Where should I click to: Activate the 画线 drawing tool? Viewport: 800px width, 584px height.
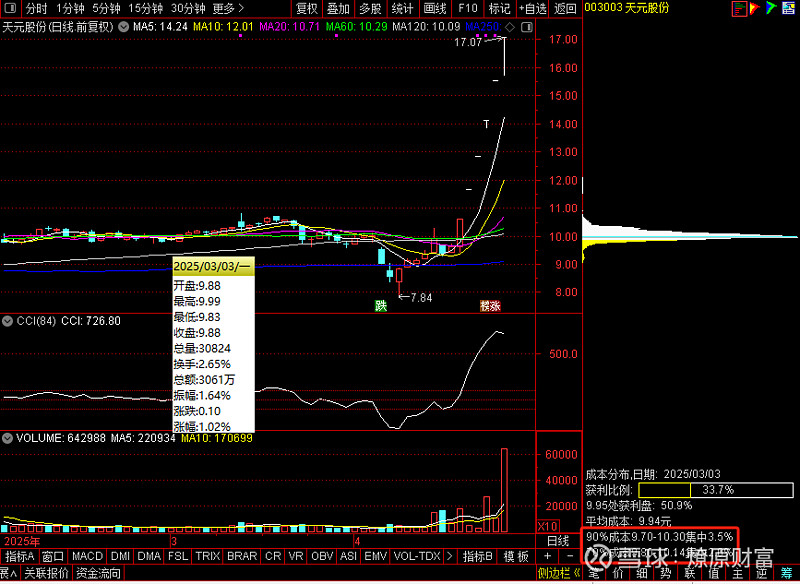point(435,9)
